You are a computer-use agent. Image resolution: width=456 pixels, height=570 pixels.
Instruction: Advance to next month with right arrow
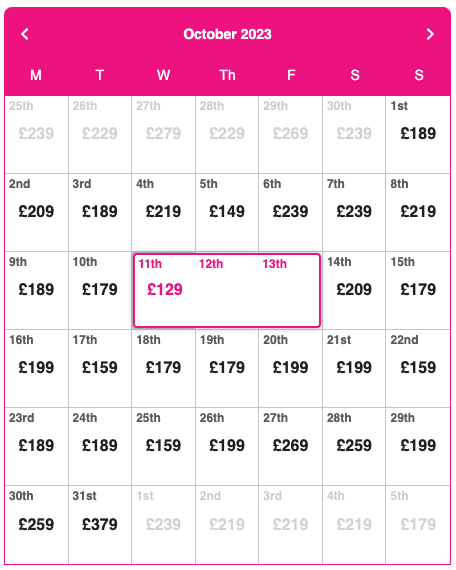(430, 34)
